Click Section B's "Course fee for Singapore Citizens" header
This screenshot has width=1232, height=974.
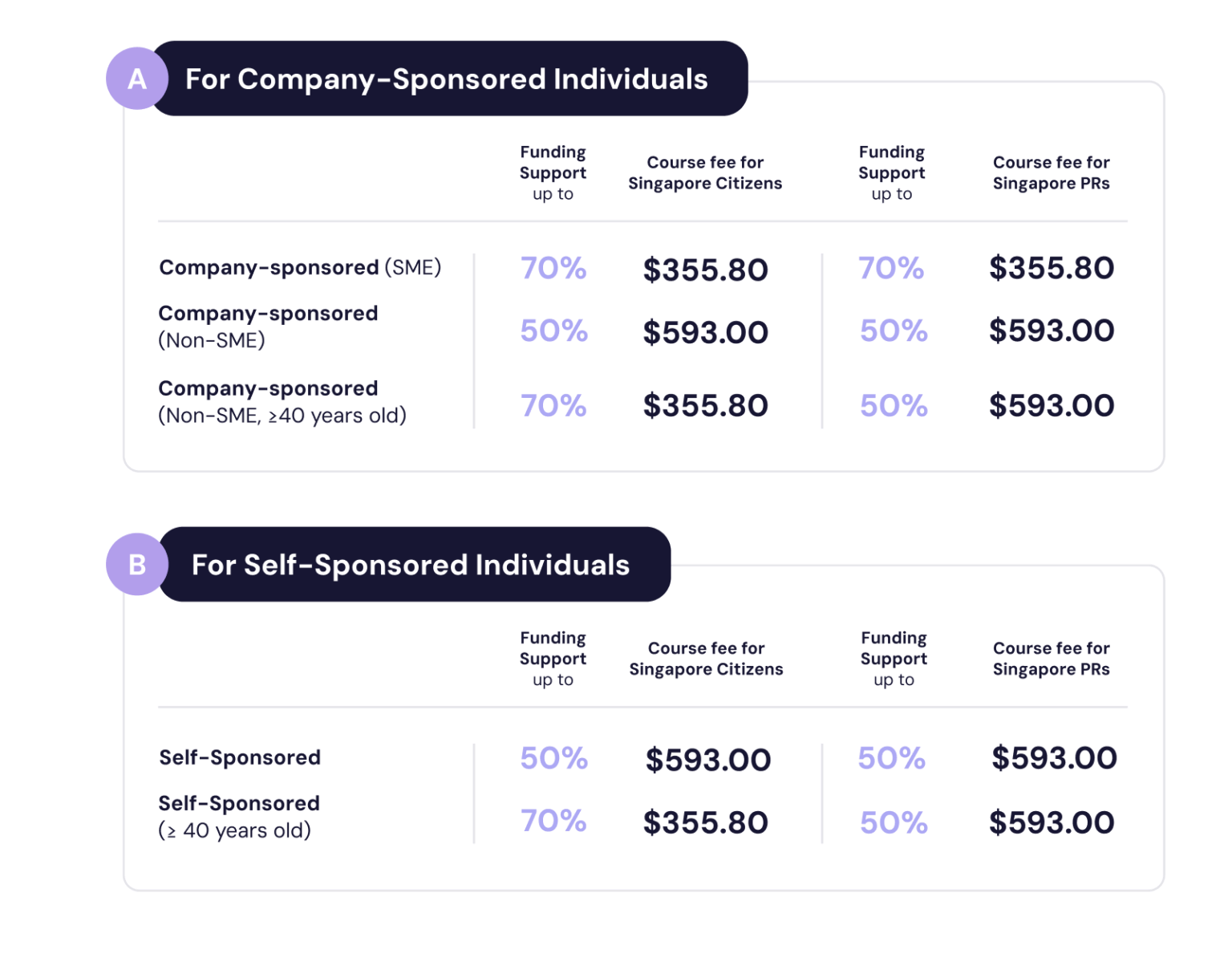click(706, 659)
